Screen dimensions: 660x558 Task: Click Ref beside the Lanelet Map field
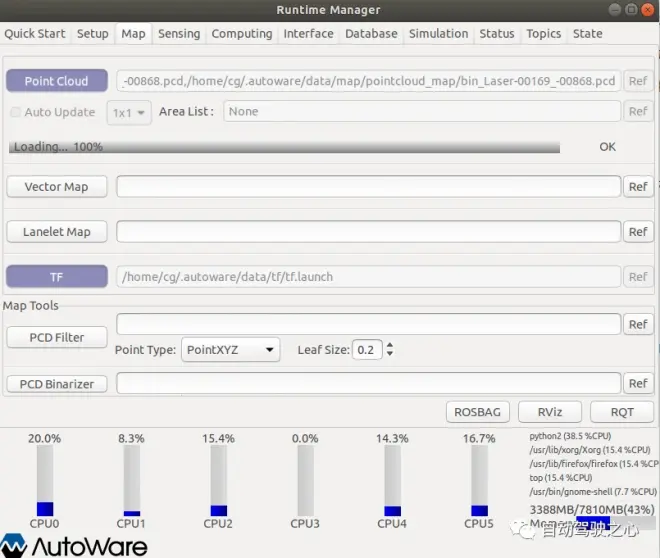pos(638,231)
